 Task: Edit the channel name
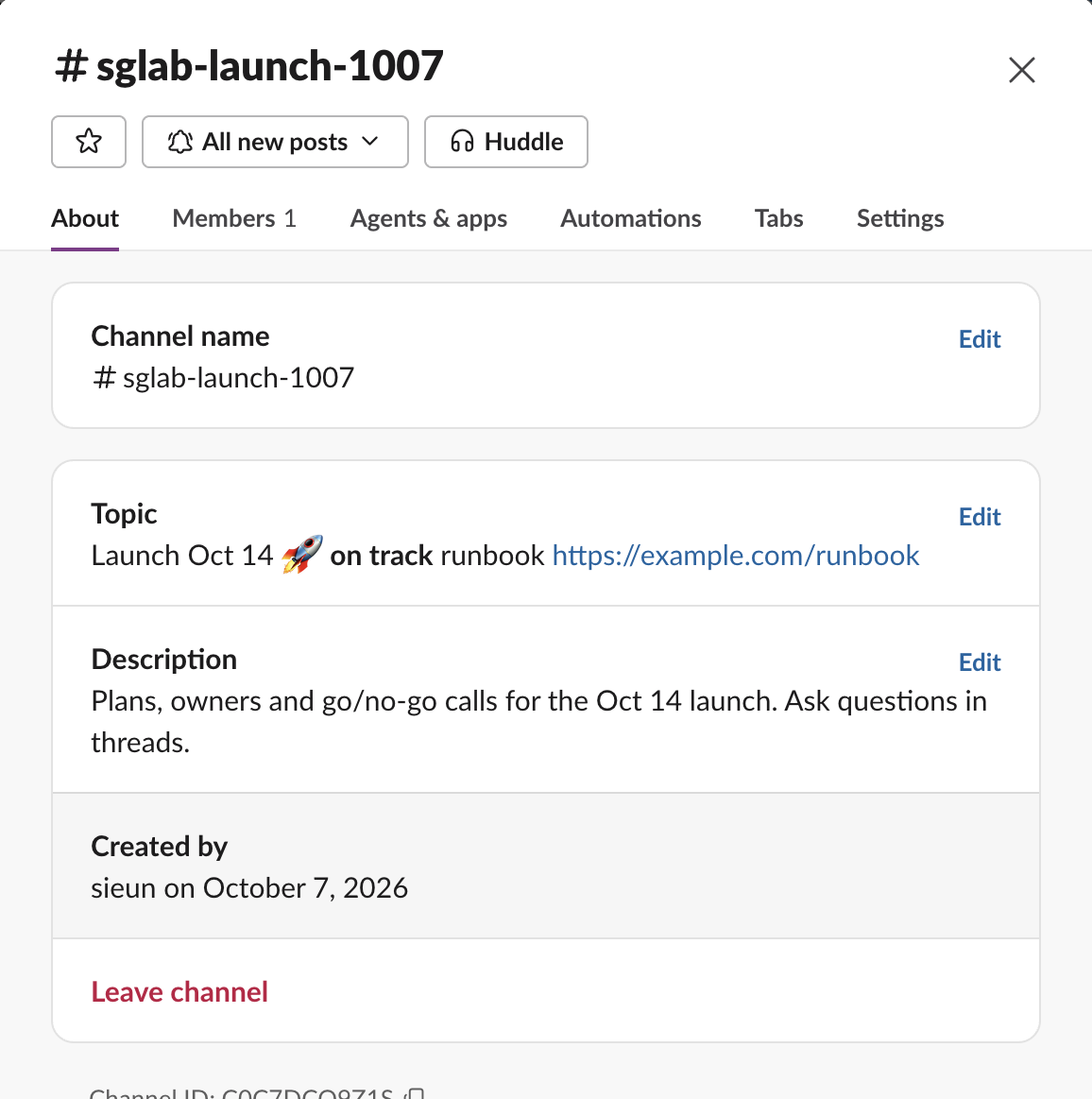coord(980,339)
